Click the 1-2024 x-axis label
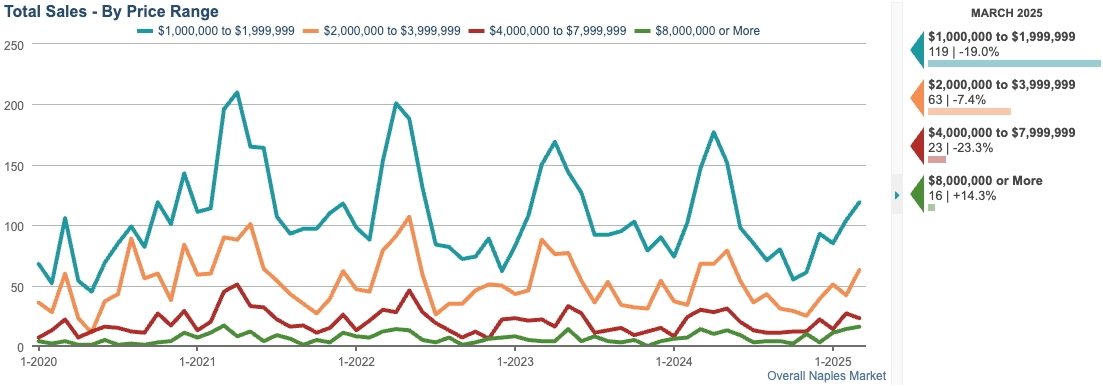Image resolution: width=1103 pixels, height=386 pixels. pos(673,362)
